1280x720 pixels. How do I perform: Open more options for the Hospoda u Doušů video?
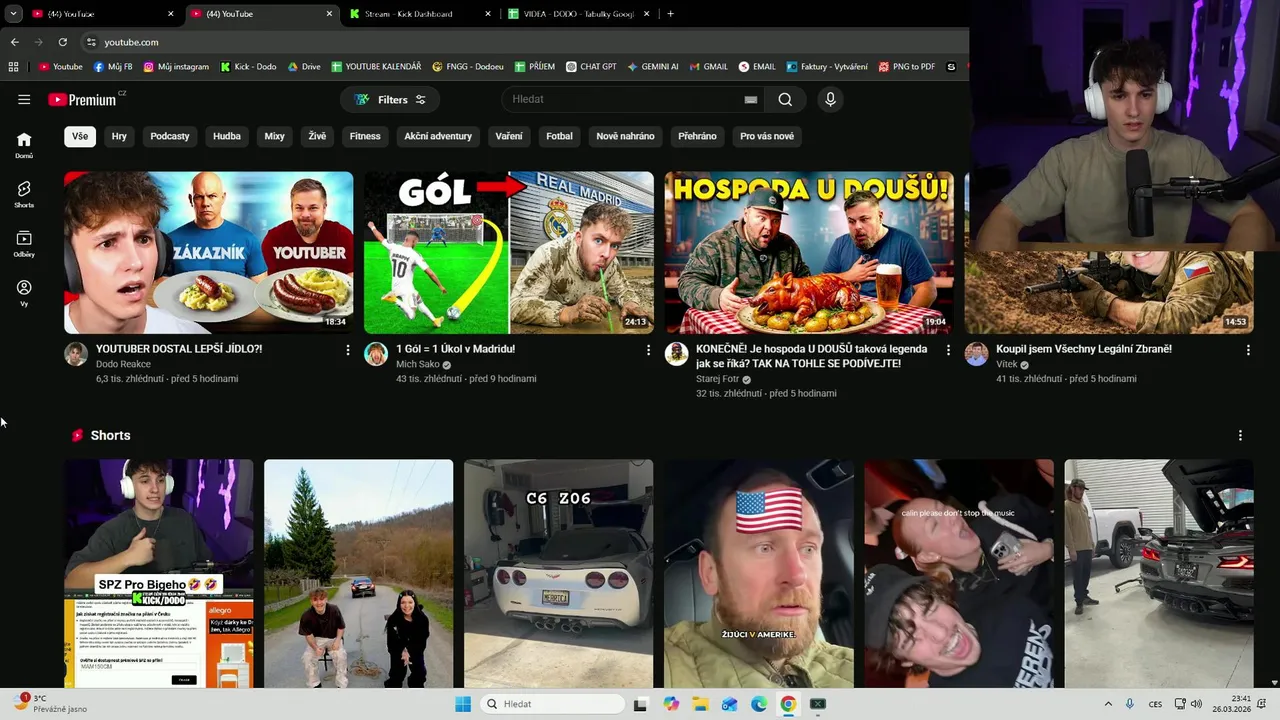coord(948,350)
